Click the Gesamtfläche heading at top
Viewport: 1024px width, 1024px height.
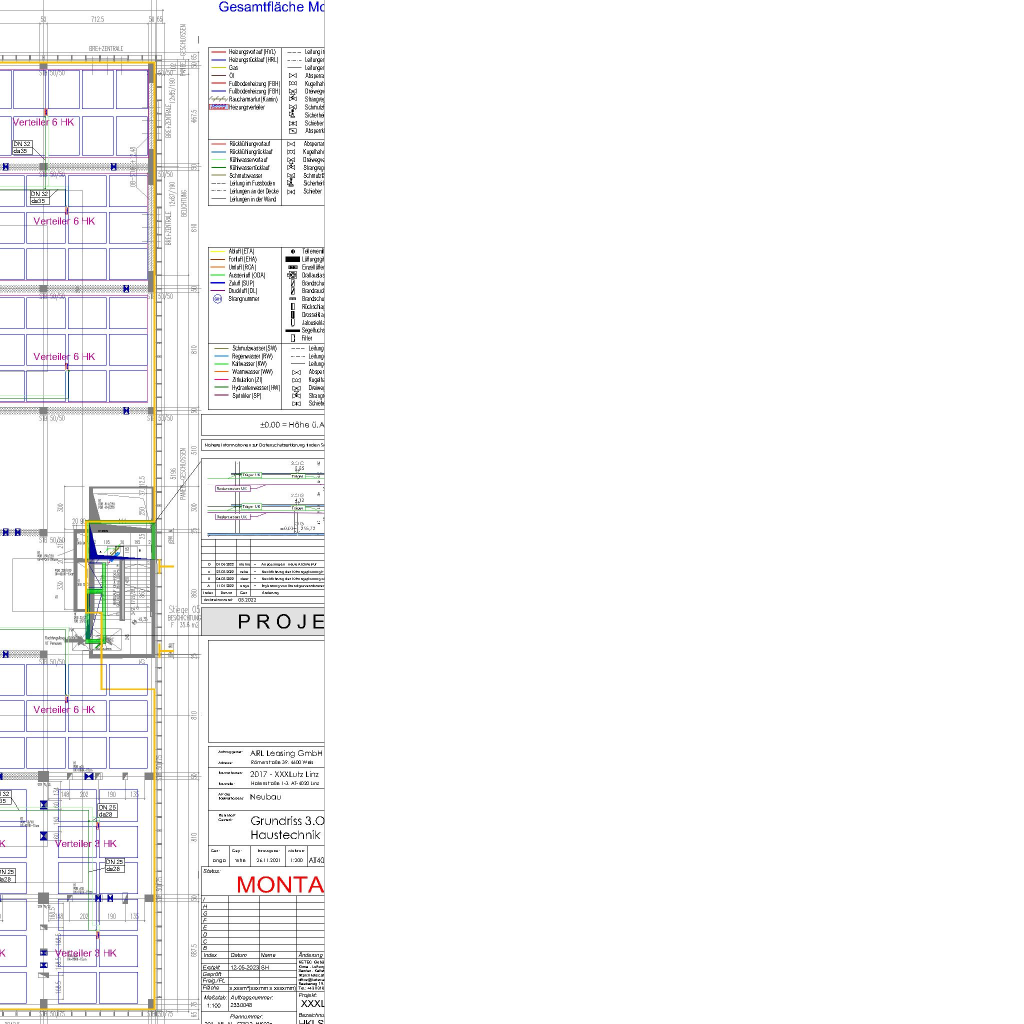270,7
